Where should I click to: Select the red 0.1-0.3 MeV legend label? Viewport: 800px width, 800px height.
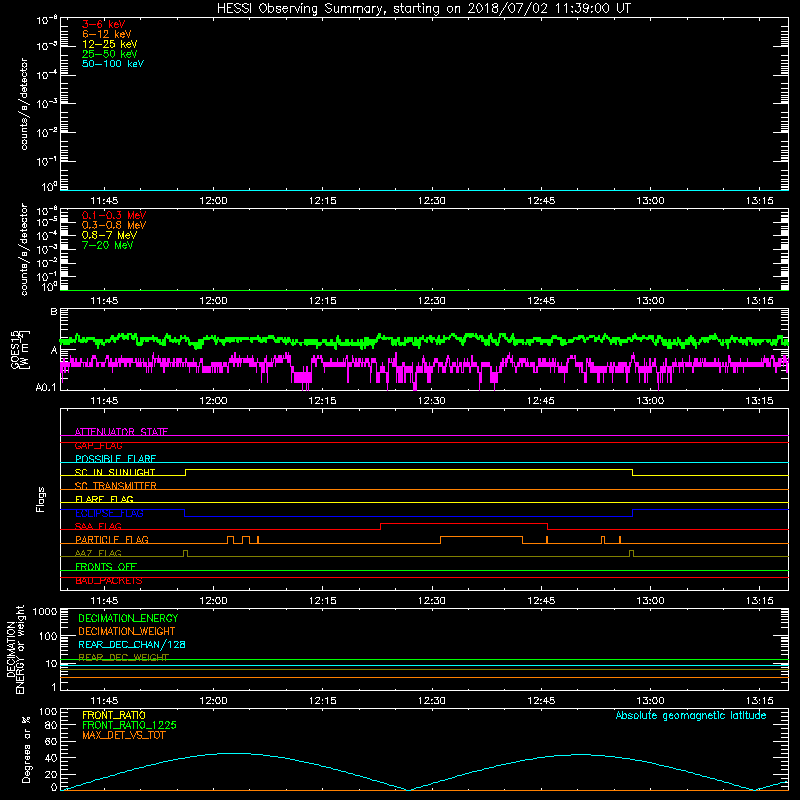(114, 215)
